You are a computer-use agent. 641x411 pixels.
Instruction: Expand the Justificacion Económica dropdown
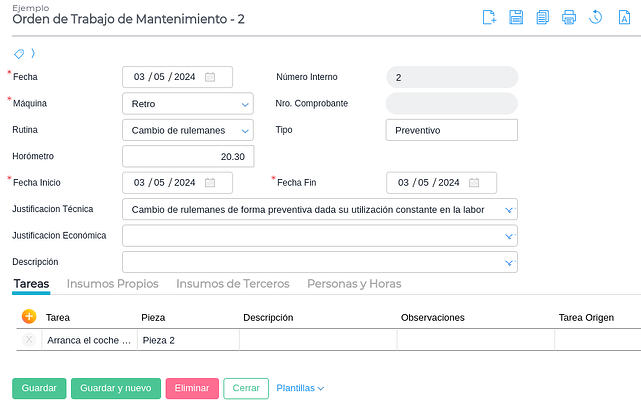(509, 236)
